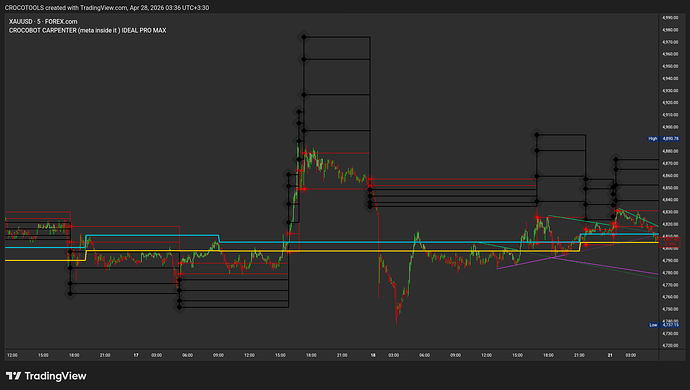The height and width of the screenshot is (390, 690).
Task: Click the 4,760.00 price axis label
Action: (x=670, y=297)
